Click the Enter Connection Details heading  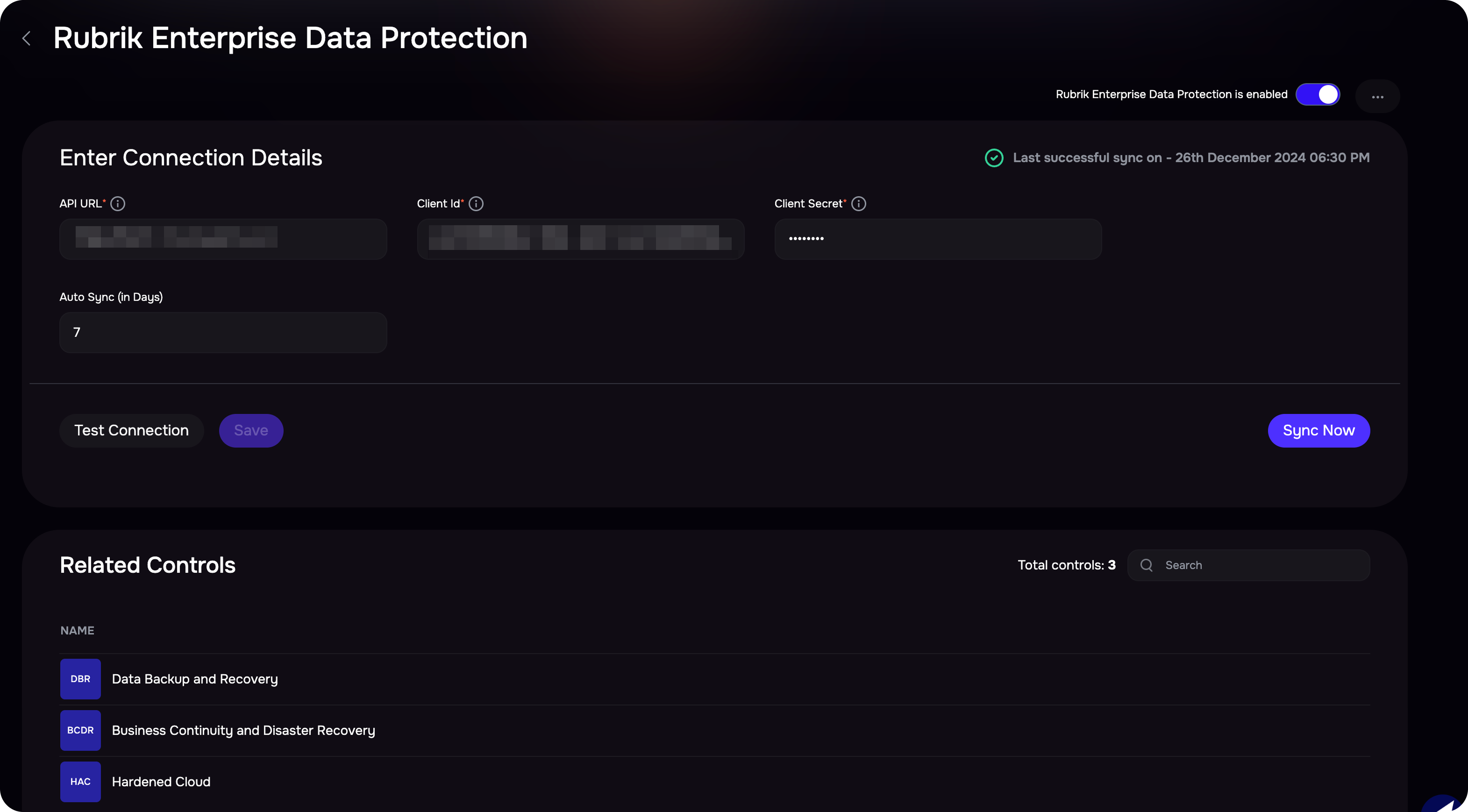(191, 158)
